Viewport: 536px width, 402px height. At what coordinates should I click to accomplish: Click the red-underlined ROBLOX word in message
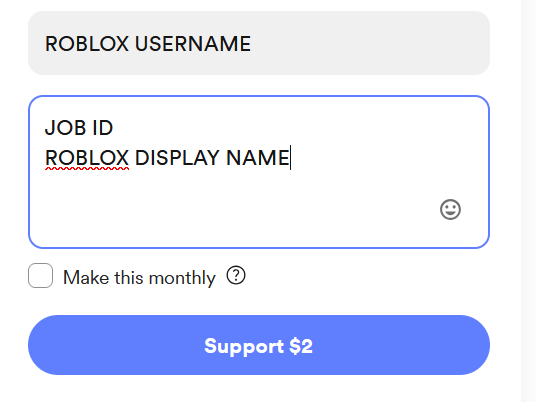(x=87, y=158)
